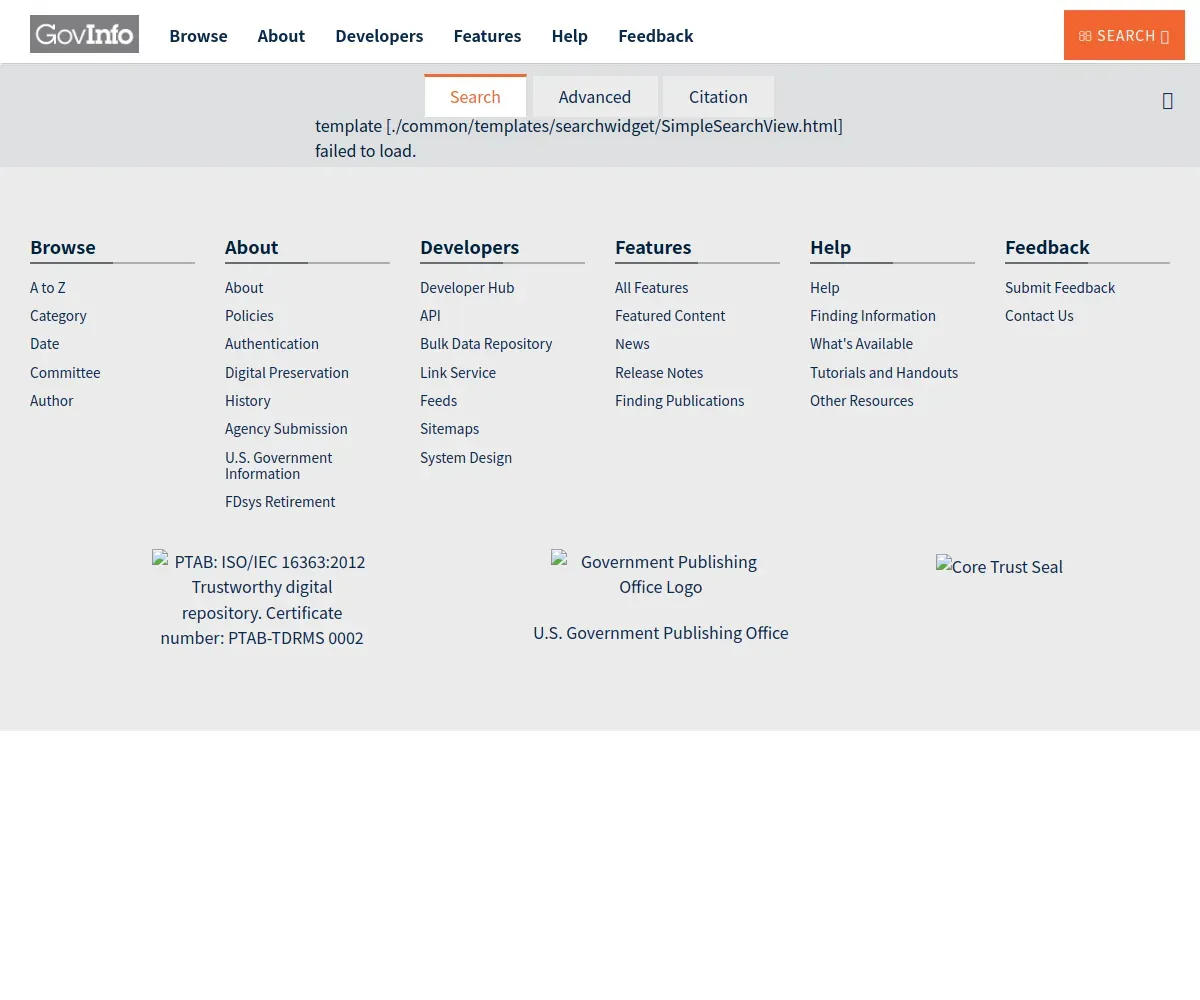Select the Search tab

click(475, 96)
